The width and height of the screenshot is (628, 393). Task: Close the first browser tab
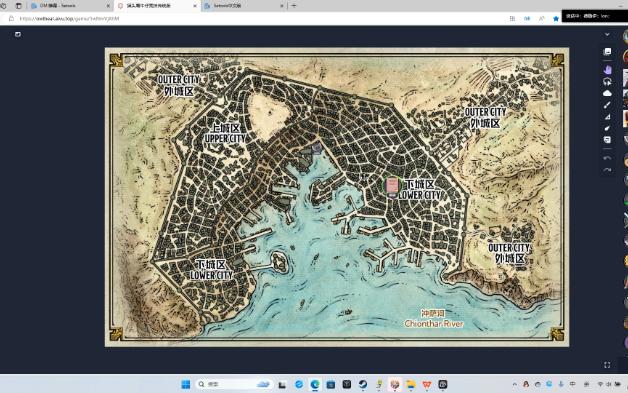pos(108,6)
